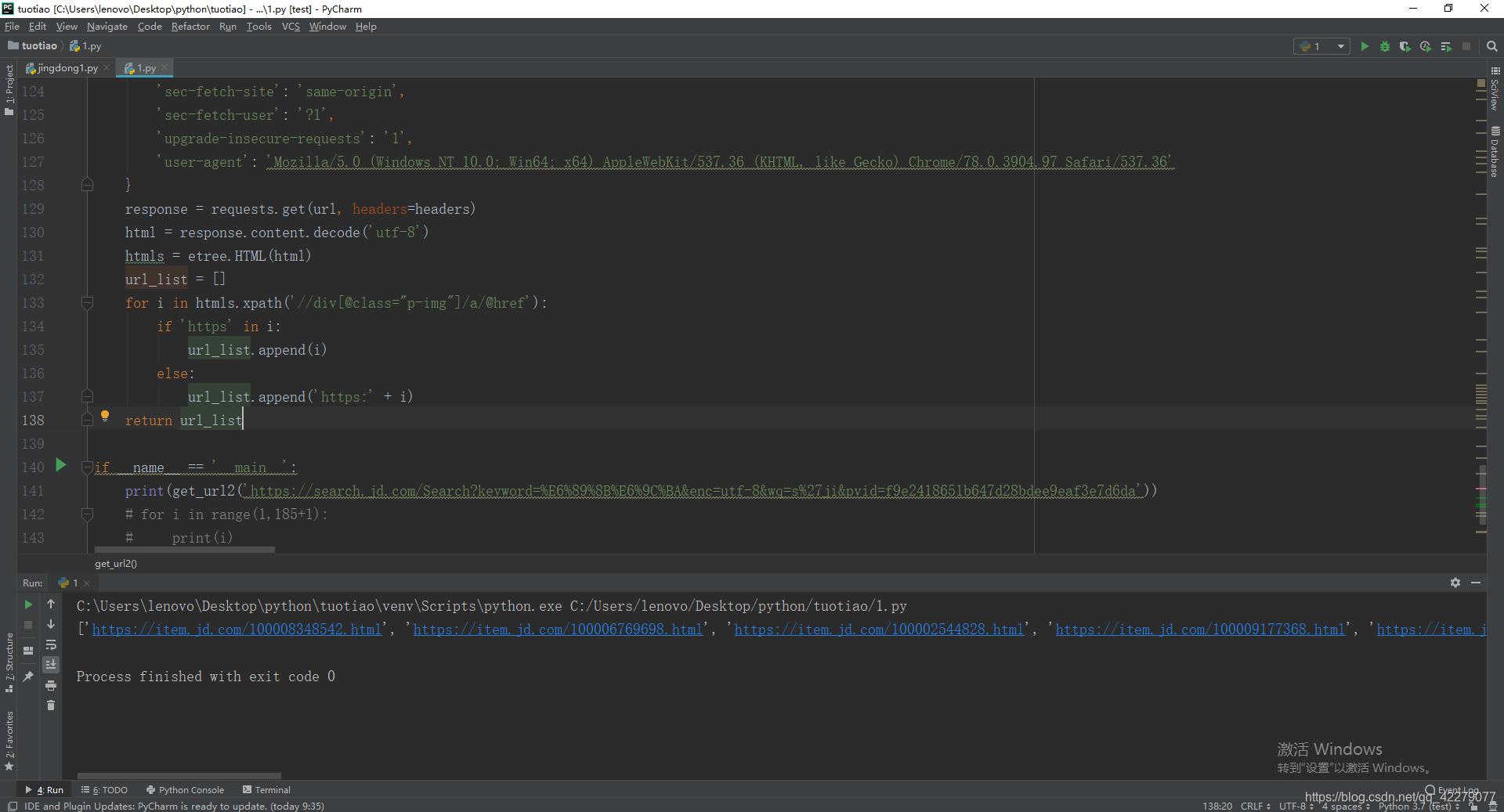The image size is (1504, 812).
Task: Open the Hector inspections icon in status bar
Action: point(1492,806)
